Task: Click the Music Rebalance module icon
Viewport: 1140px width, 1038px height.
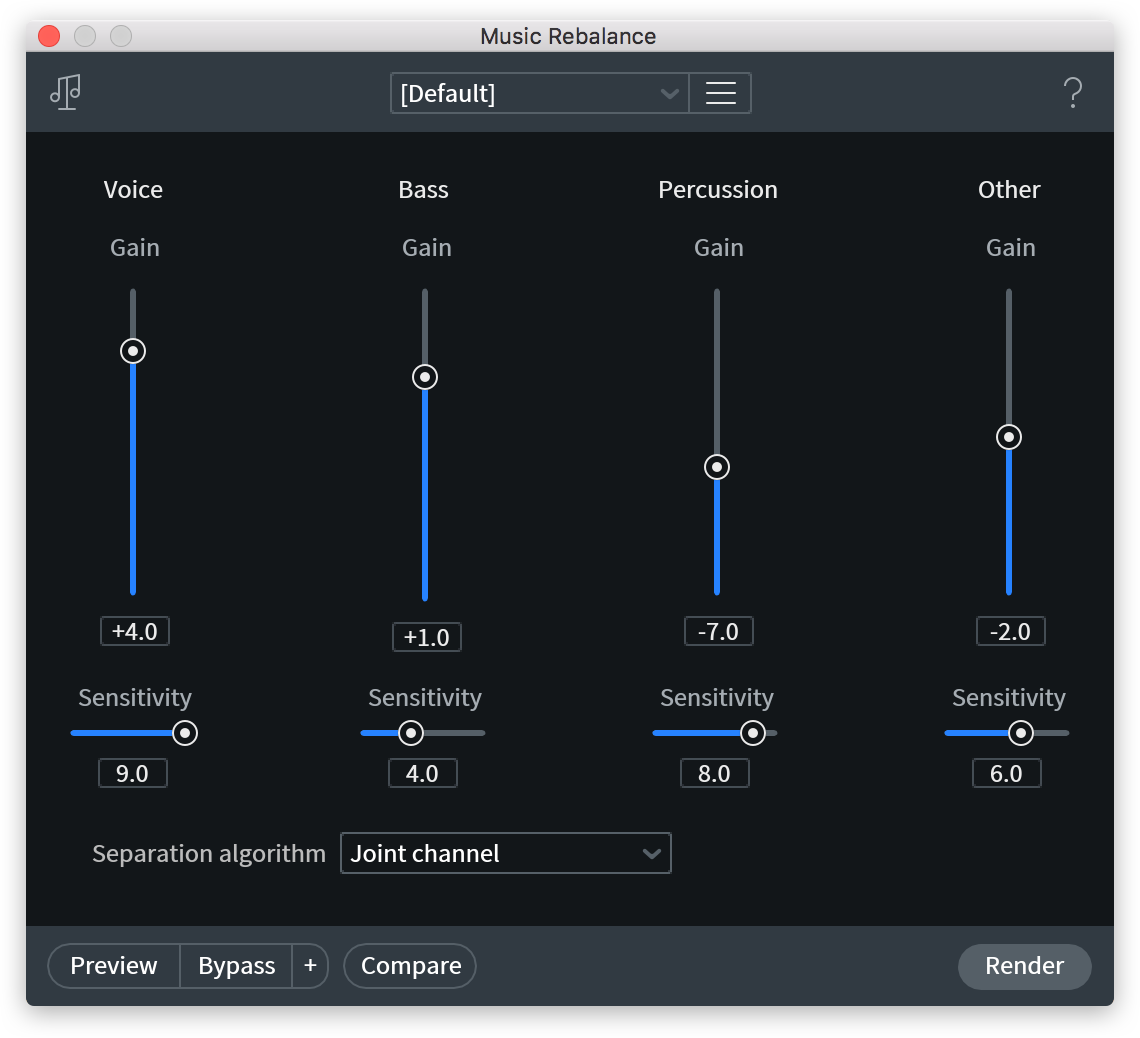Action: [65, 93]
